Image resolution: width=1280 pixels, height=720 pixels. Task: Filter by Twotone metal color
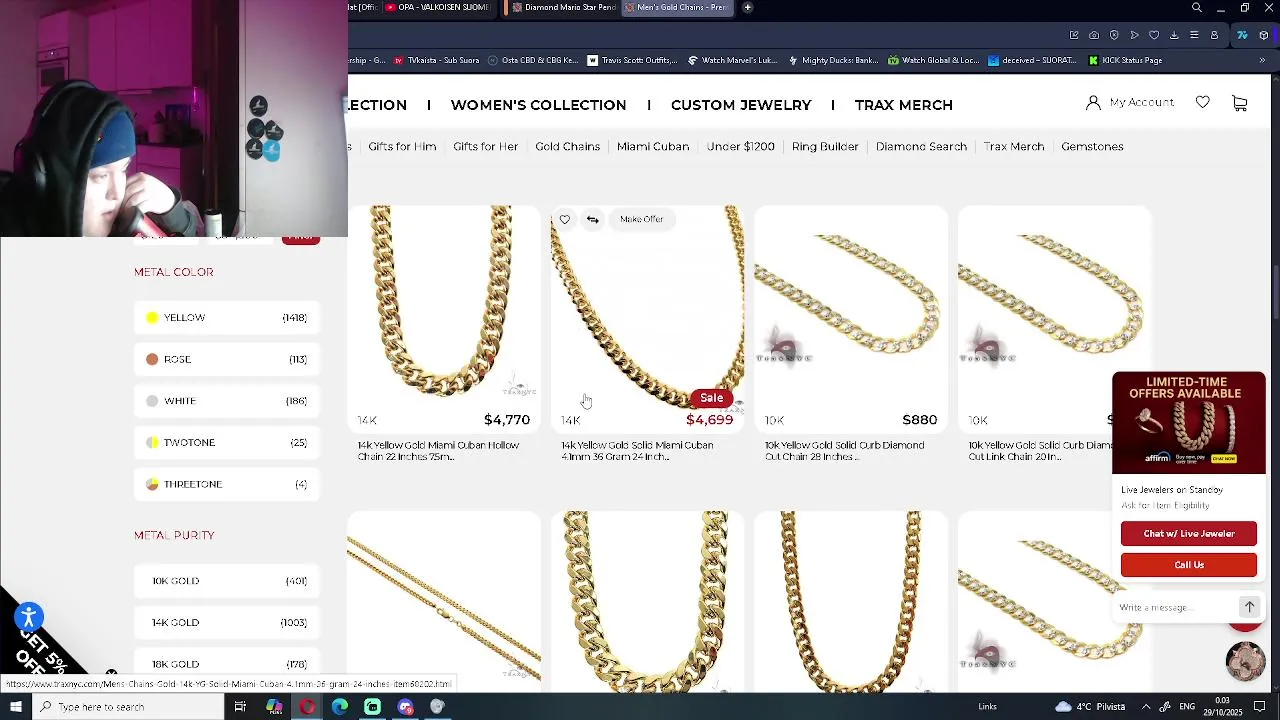[x=227, y=442]
